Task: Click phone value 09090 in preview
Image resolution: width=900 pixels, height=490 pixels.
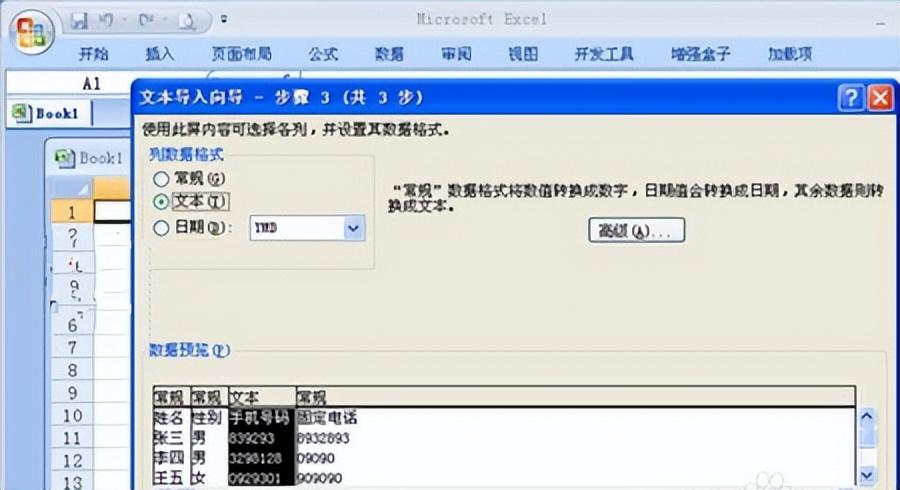Action: (316, 458)
